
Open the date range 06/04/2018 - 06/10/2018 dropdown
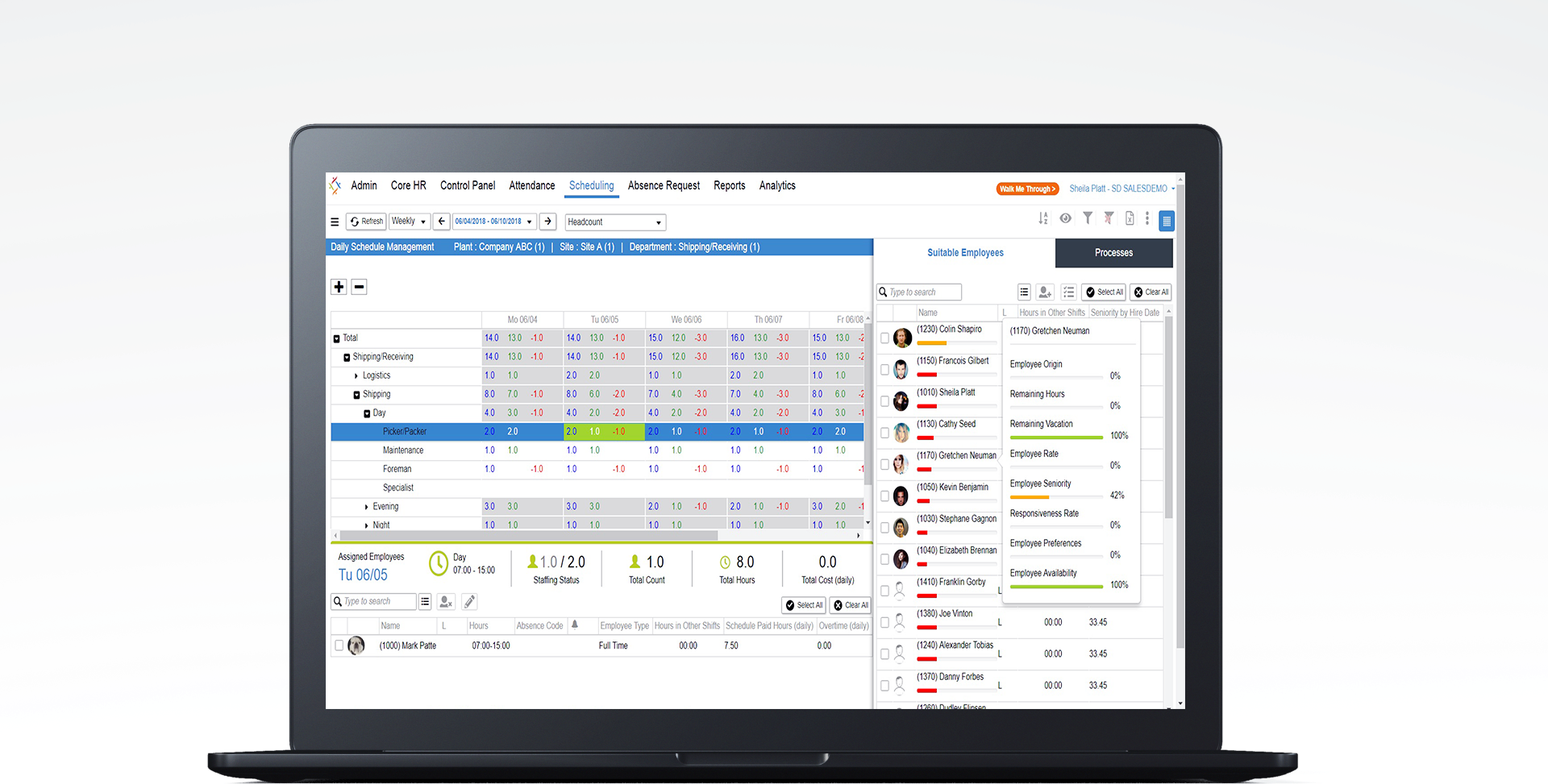493,222
